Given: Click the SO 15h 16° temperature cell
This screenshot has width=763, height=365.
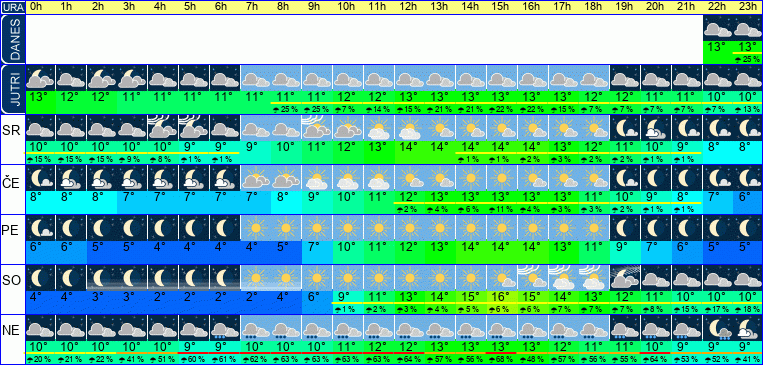Looking at the screenshot, I should click(502, 296).
